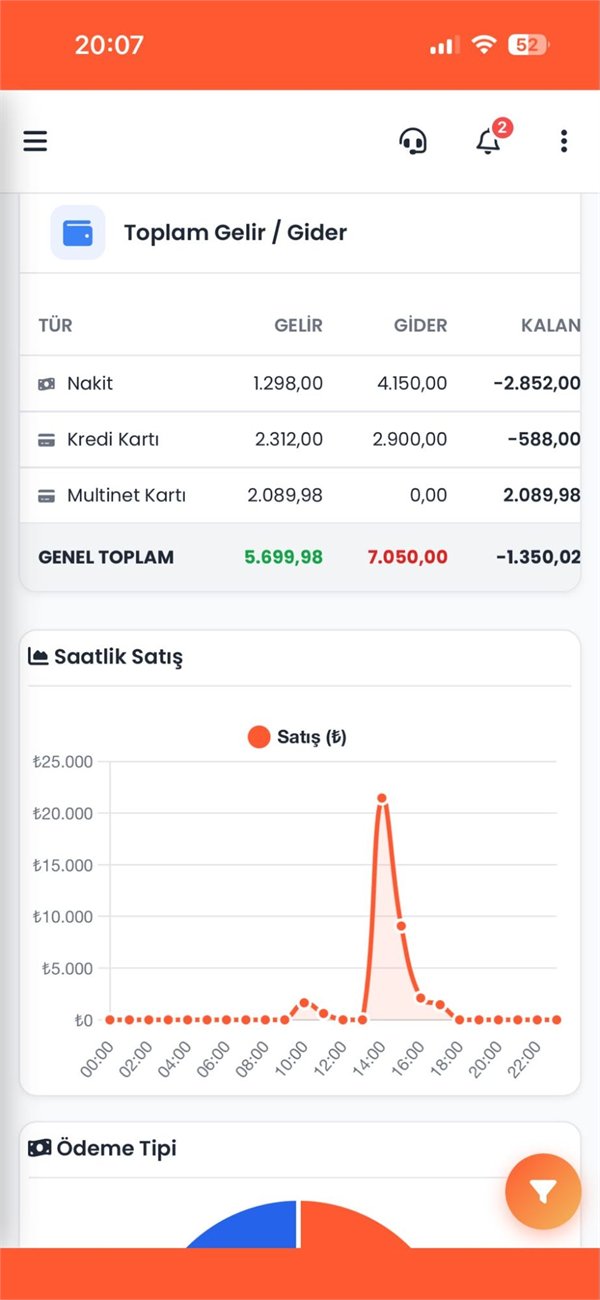Select the Nakit row in the table
600x1300 pixels.
[x=300, y=383]
